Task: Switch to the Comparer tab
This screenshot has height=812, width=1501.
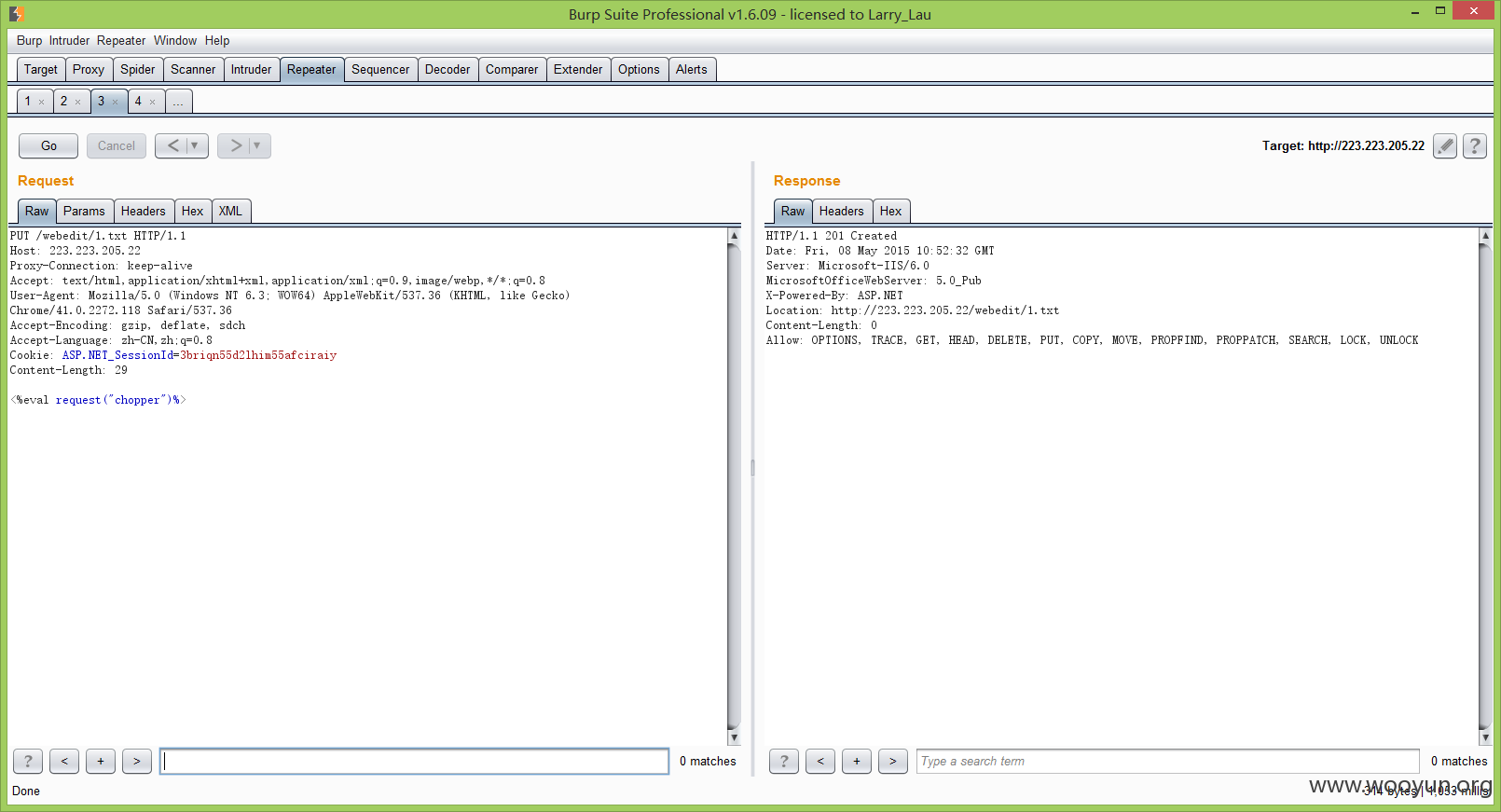Action: (x=512, y=69)
